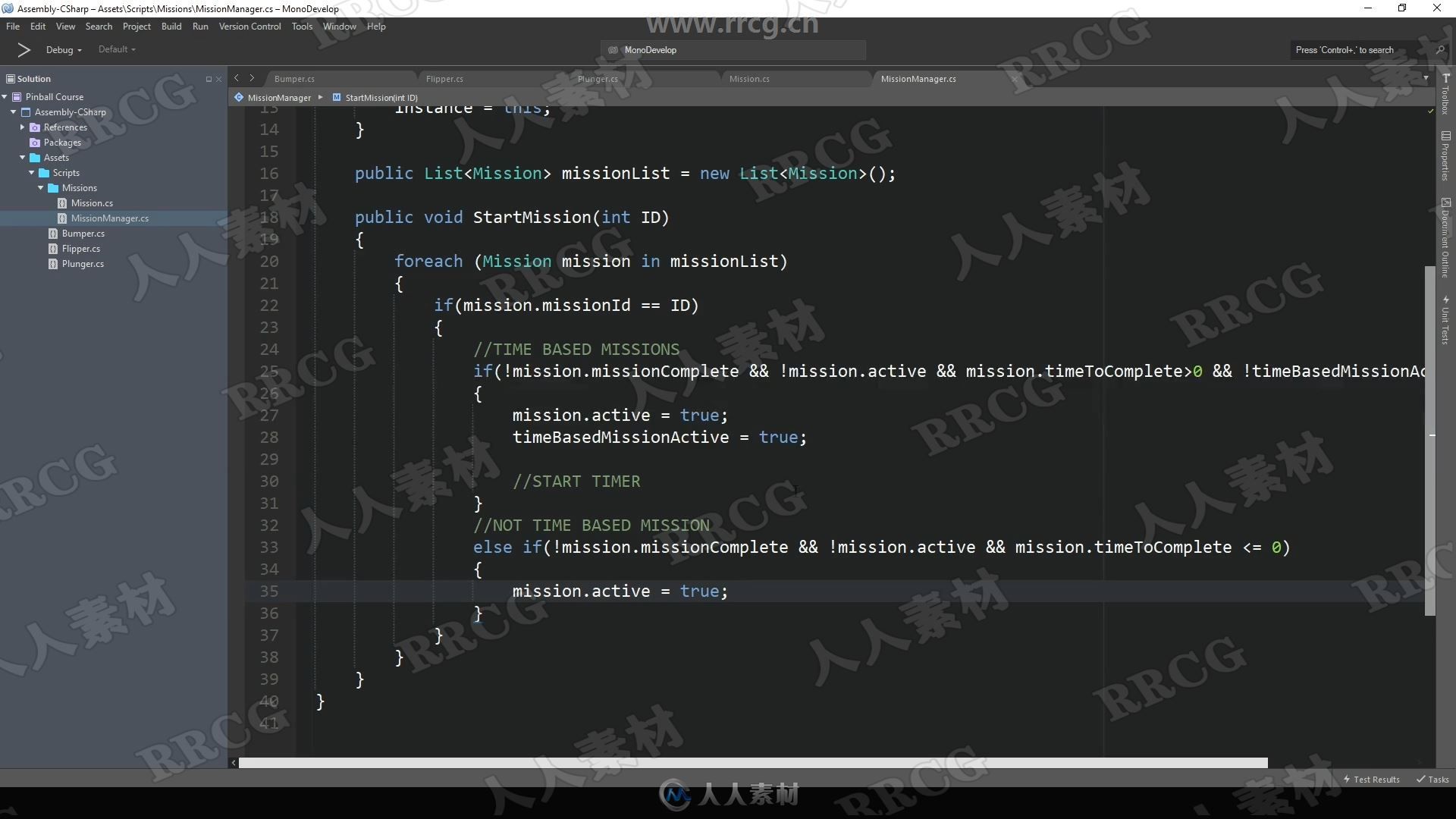Click the vertical editor scrollbar thumb
This screenshot has height=819, width=1456.
coord(1430,440)
